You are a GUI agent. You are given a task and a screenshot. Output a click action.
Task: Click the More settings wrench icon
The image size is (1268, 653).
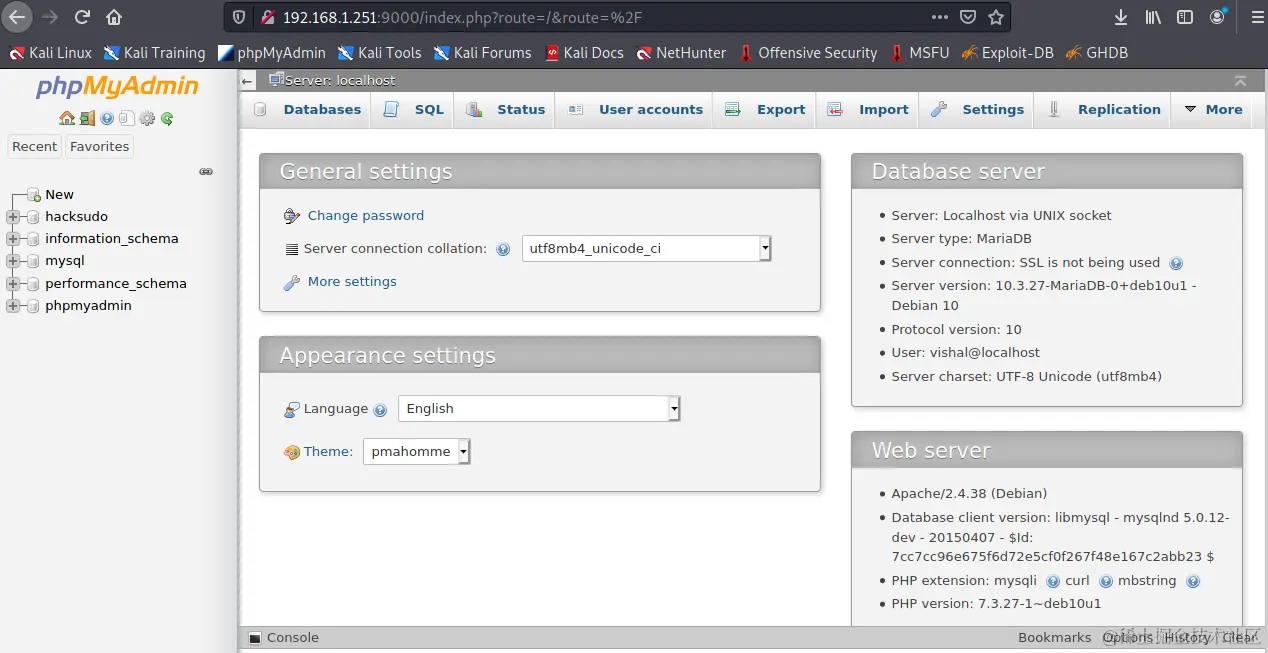click(292, 283)
